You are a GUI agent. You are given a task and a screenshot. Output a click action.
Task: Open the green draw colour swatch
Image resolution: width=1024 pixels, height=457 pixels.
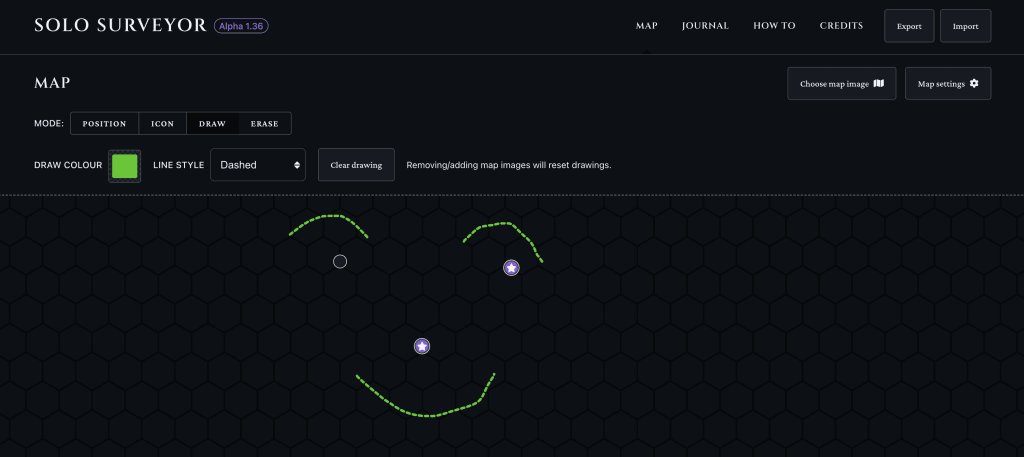[x=125, y=165]
